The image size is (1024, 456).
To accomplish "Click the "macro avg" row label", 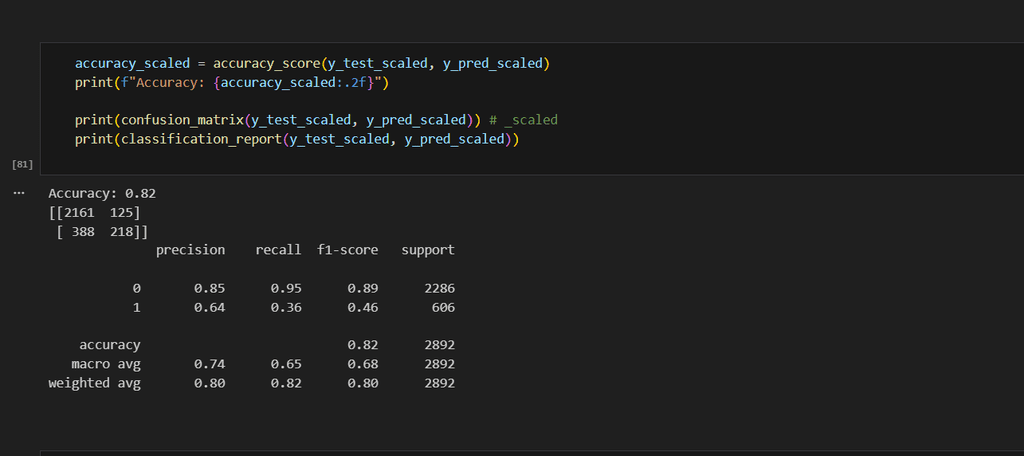I will coord(106,364).
